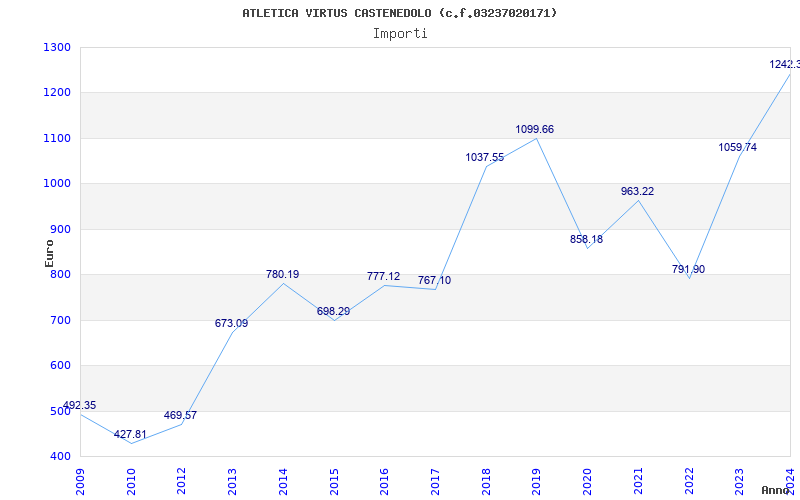Click the 698.29 data label
800x500 pixels.
[x=333, y=311]
